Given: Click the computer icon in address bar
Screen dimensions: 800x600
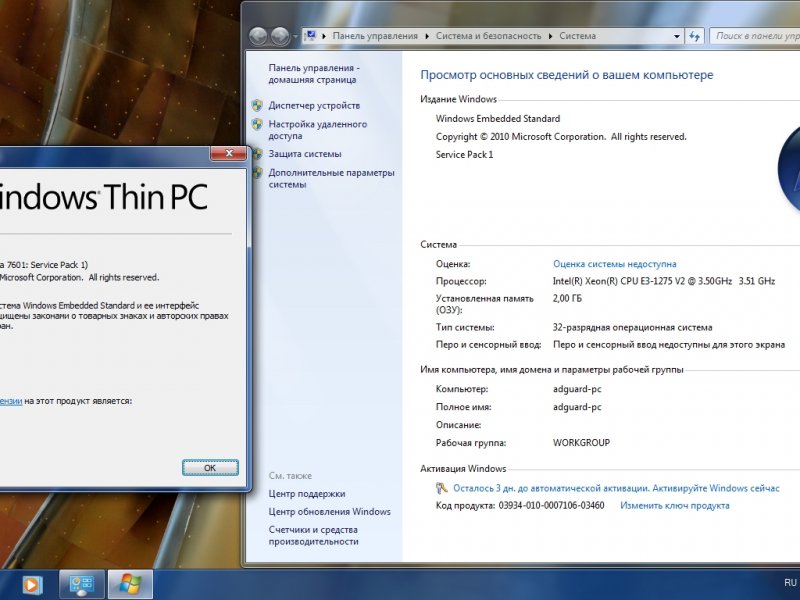Looking at the screenshot, I should coord(310,36).
